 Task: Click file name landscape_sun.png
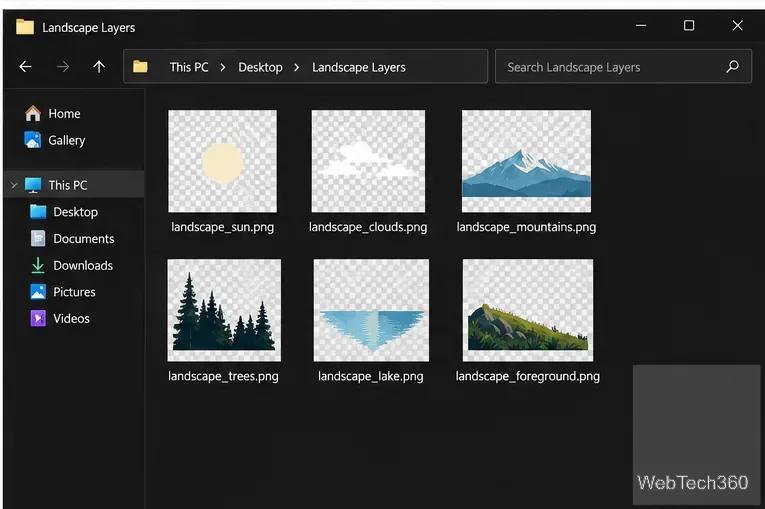(x=222, y=227)
